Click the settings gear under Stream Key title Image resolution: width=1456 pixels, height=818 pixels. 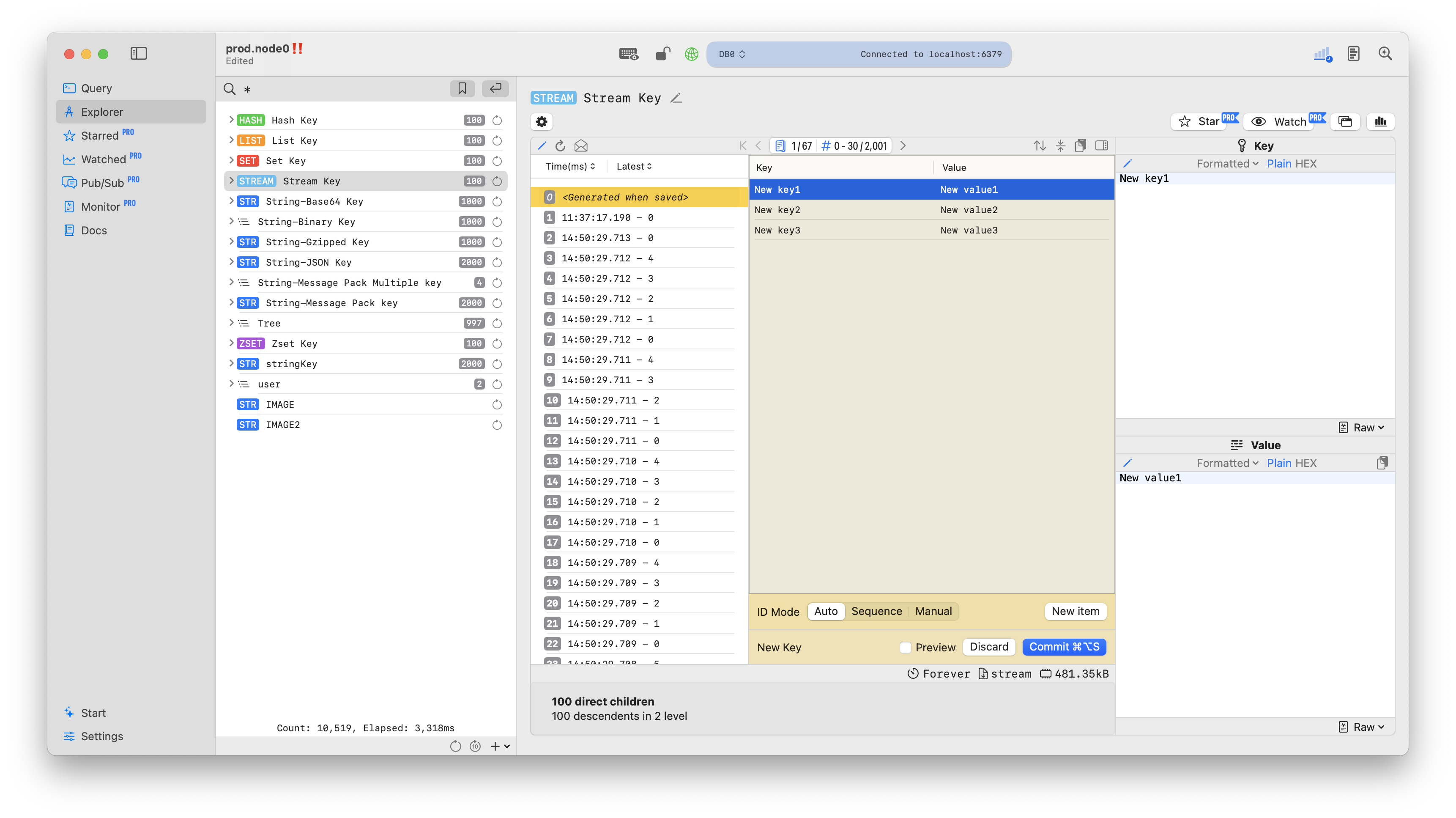[x=542, y=121]
